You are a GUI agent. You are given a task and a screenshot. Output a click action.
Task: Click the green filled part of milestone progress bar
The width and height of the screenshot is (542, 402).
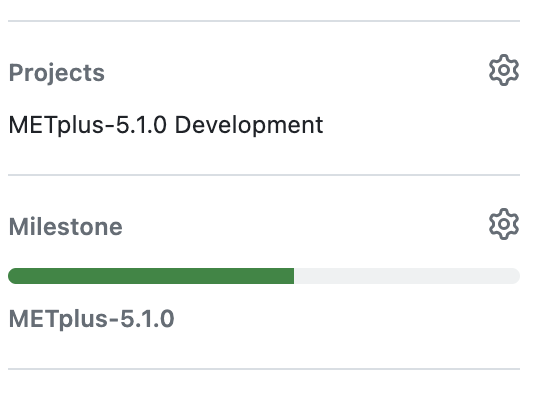pos(151,276)
